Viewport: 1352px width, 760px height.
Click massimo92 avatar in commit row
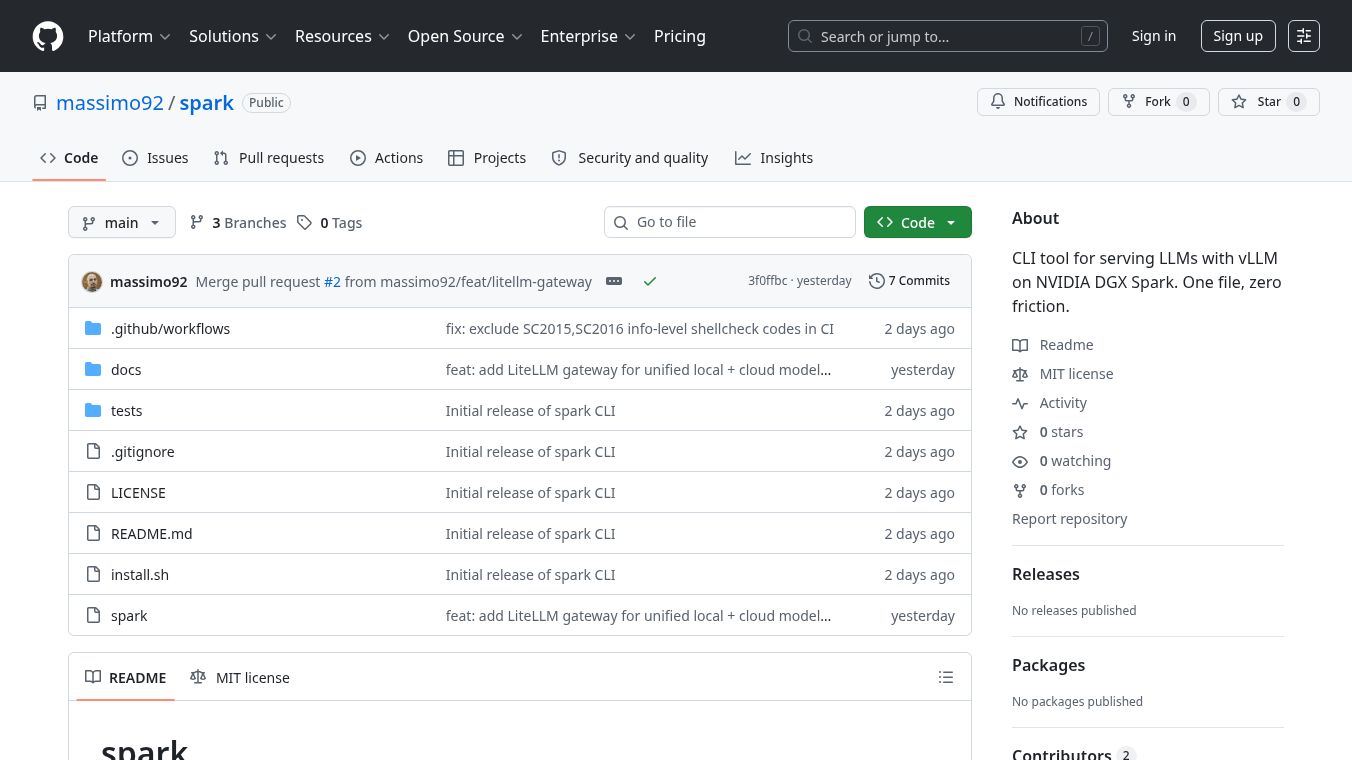coord(92,281)
